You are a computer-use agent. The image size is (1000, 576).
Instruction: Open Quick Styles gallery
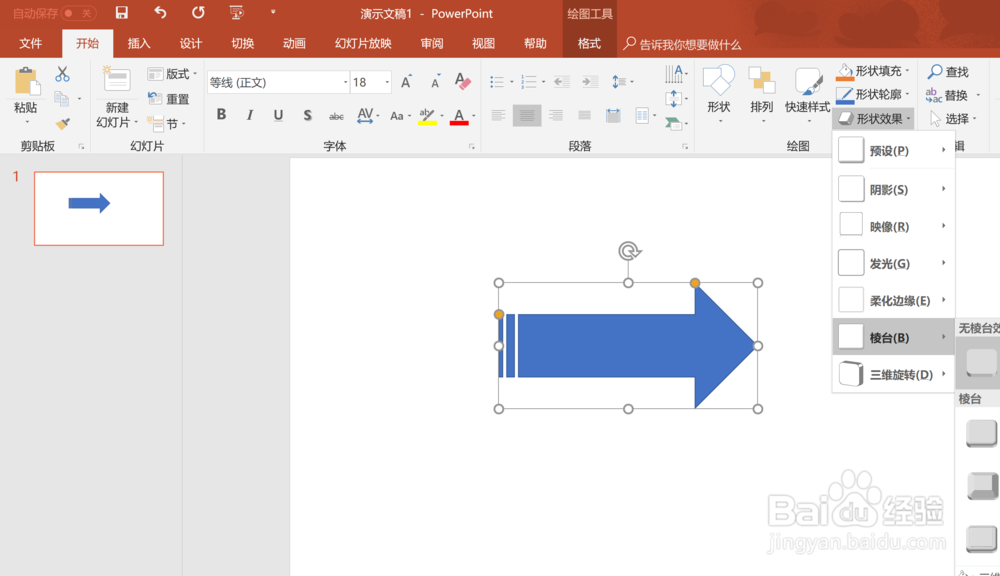pos(807,93)
